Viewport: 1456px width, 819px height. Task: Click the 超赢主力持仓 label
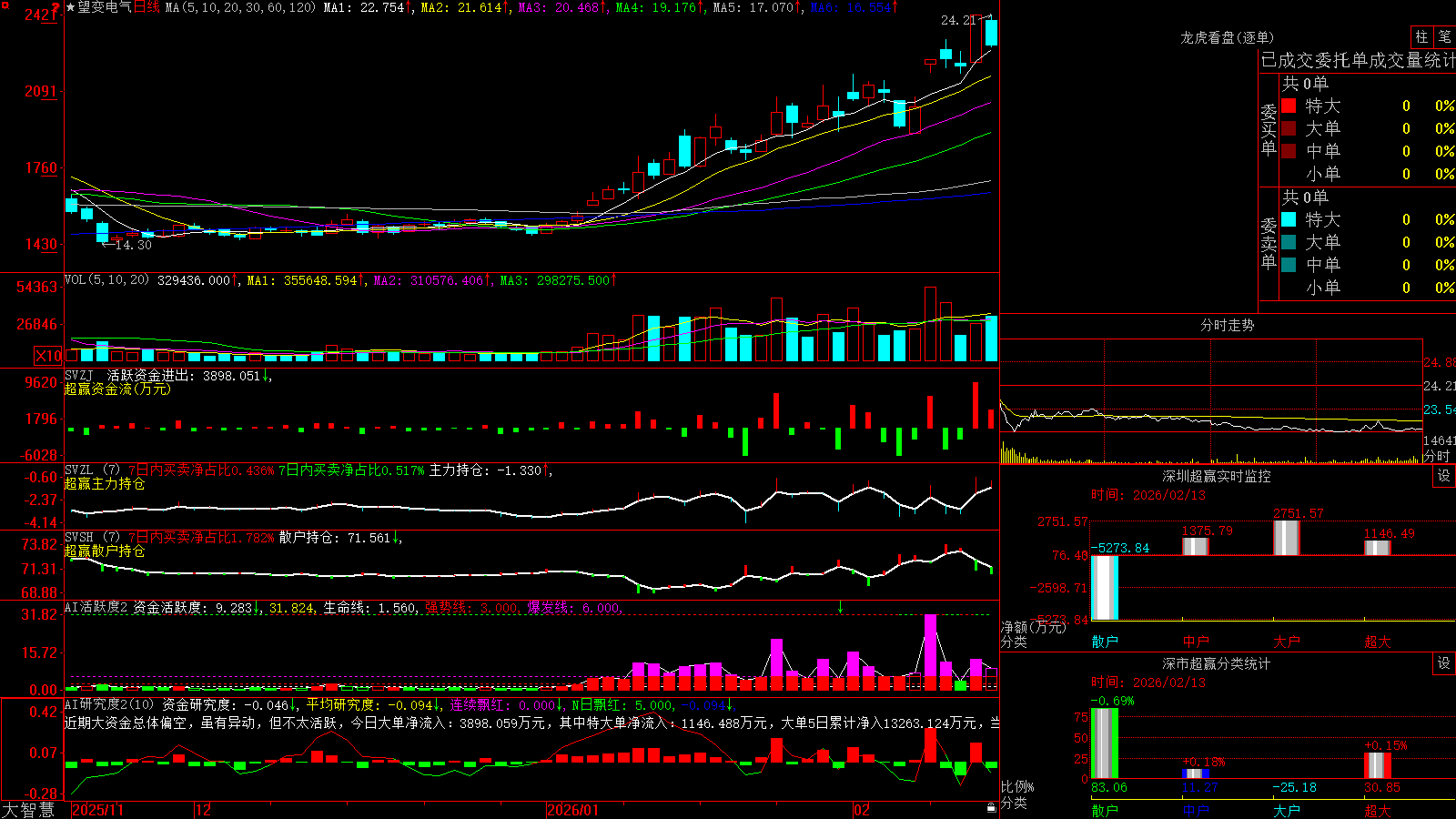tap(105, 483)
